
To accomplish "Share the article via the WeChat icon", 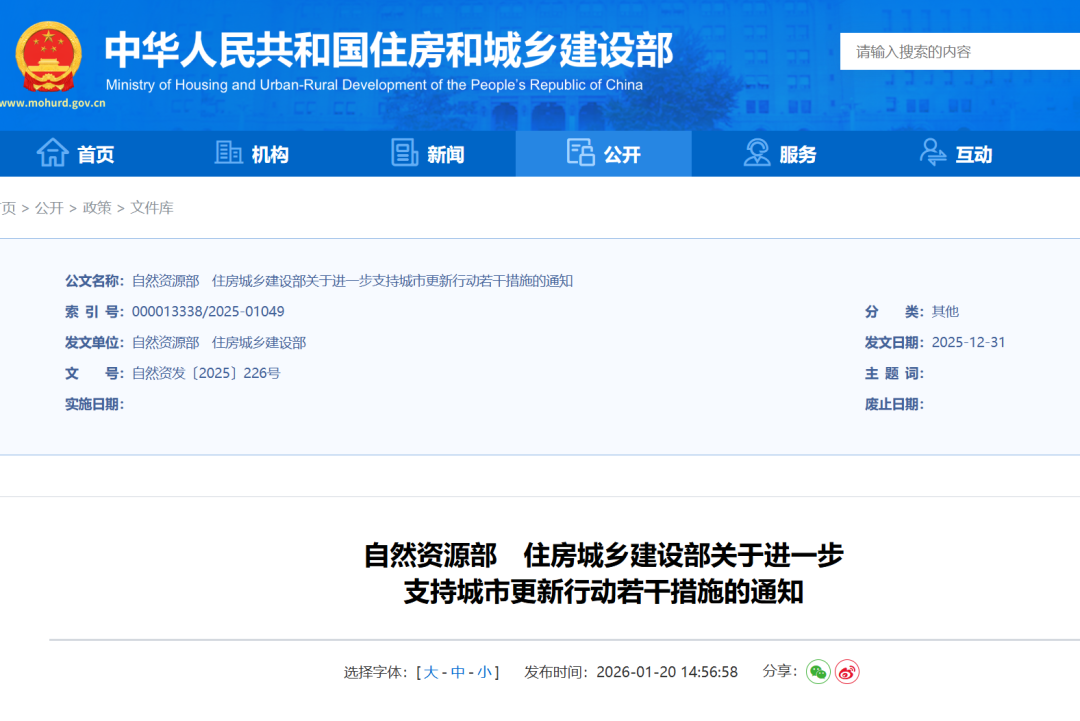I will (820, 673).
